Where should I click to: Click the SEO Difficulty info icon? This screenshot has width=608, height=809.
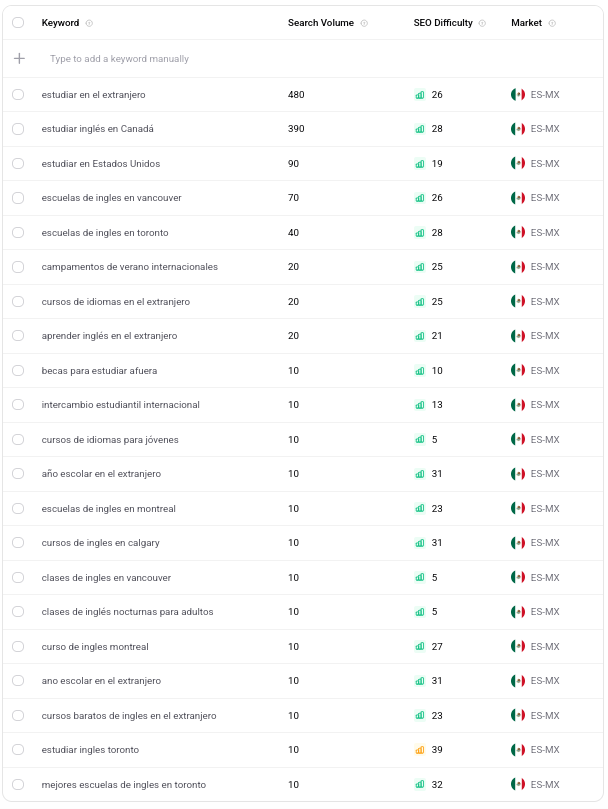[482, 23]
